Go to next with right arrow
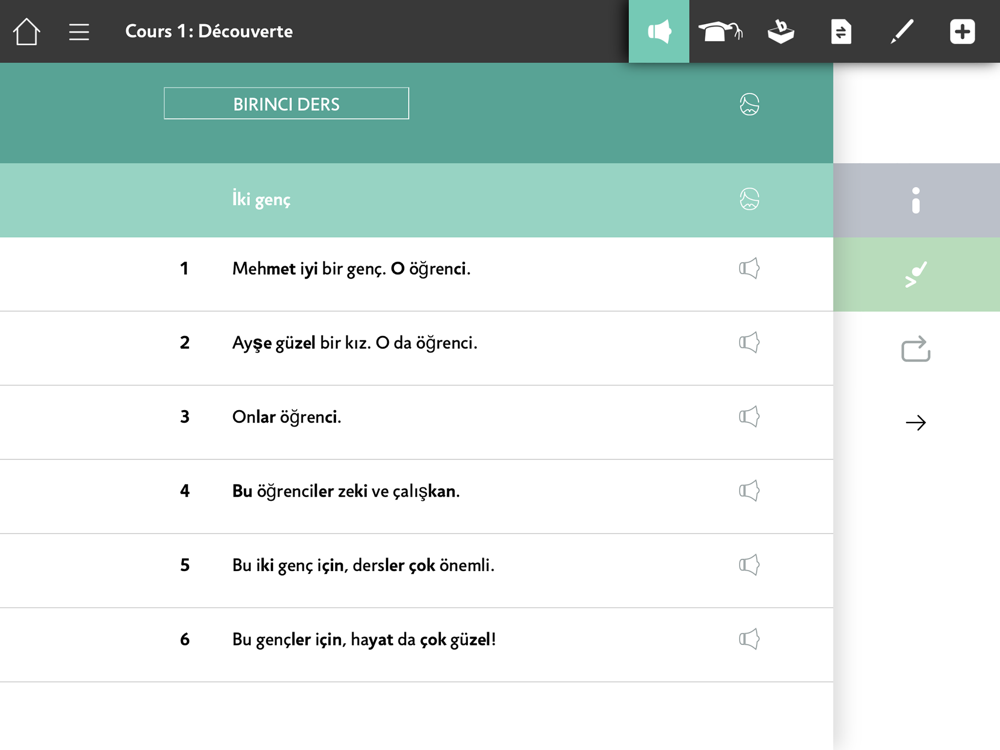 [x=916, y=422]
